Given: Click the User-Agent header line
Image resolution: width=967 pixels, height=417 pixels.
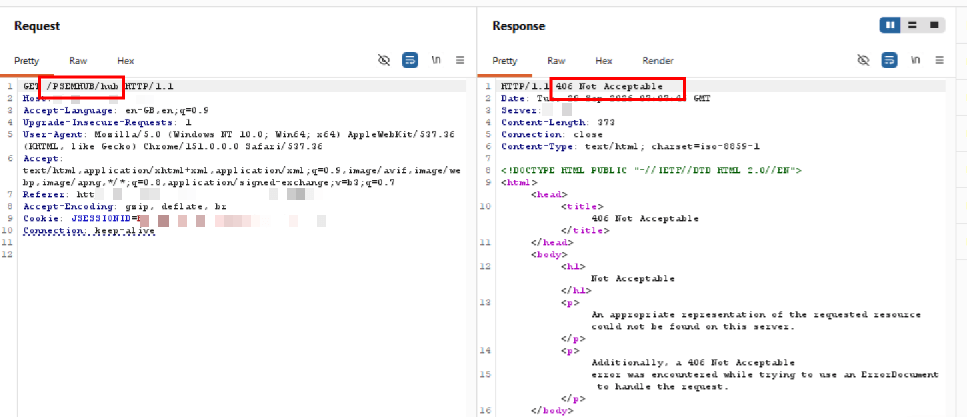Looking at the screenshot, I should click(x=239, y=141).
